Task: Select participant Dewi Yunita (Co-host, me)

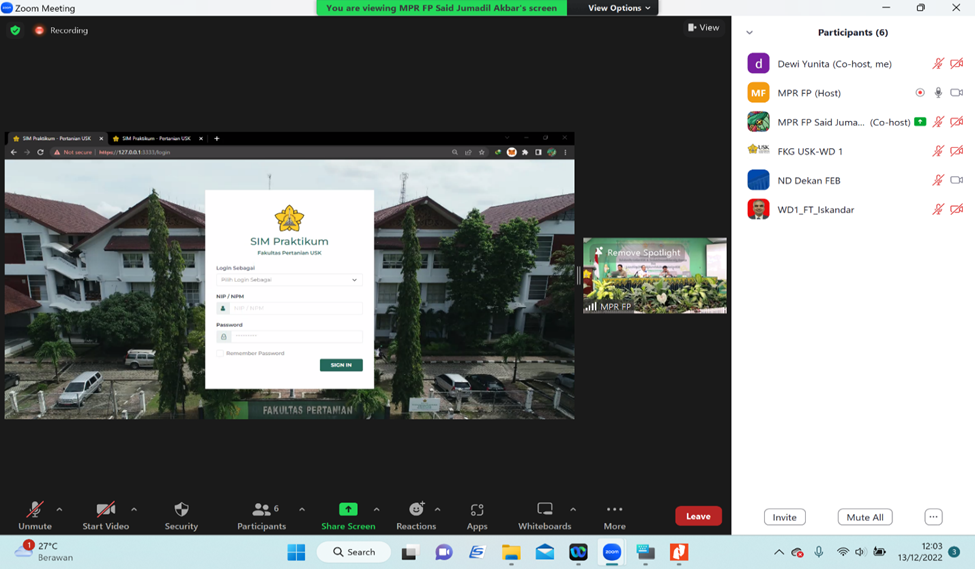Action: coord(854,63)
